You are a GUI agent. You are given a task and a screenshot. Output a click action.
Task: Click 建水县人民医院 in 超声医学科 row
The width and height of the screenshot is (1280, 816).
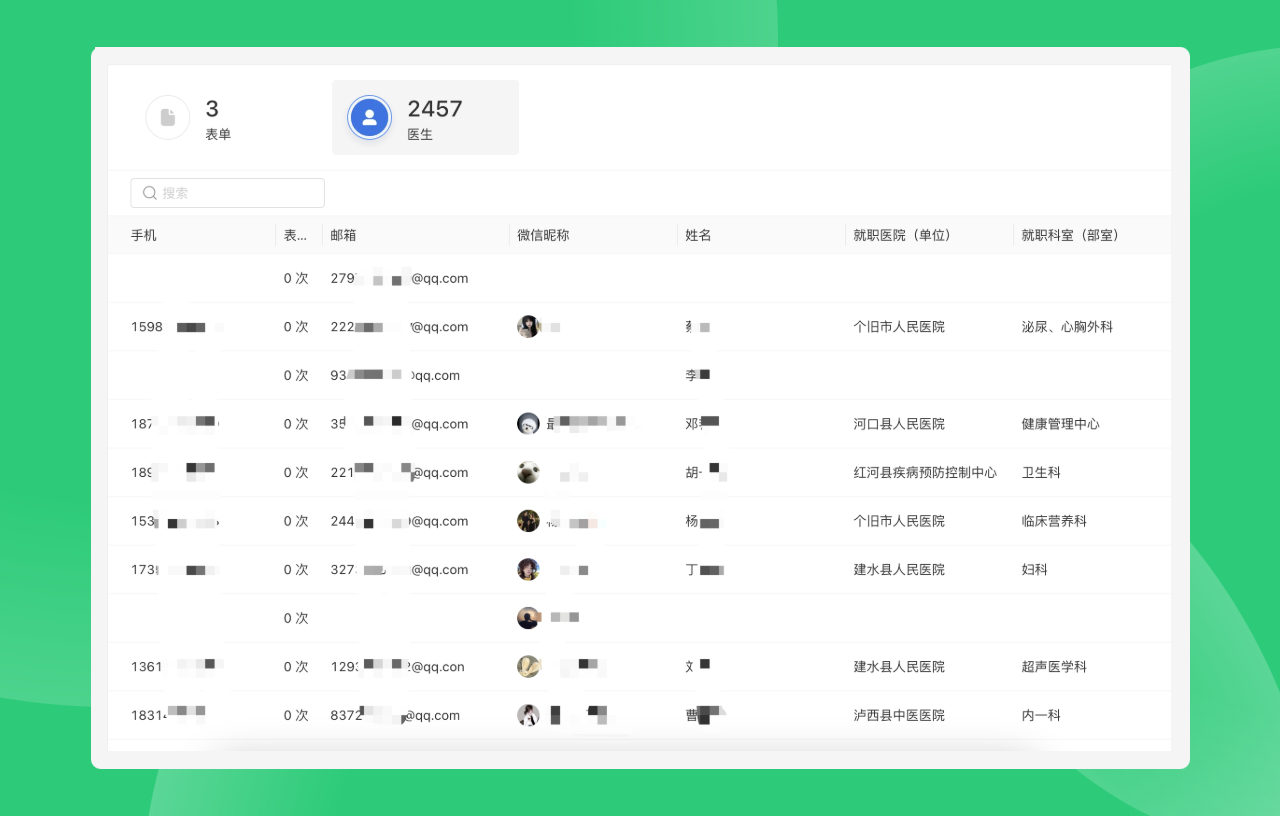pos(899,667)
